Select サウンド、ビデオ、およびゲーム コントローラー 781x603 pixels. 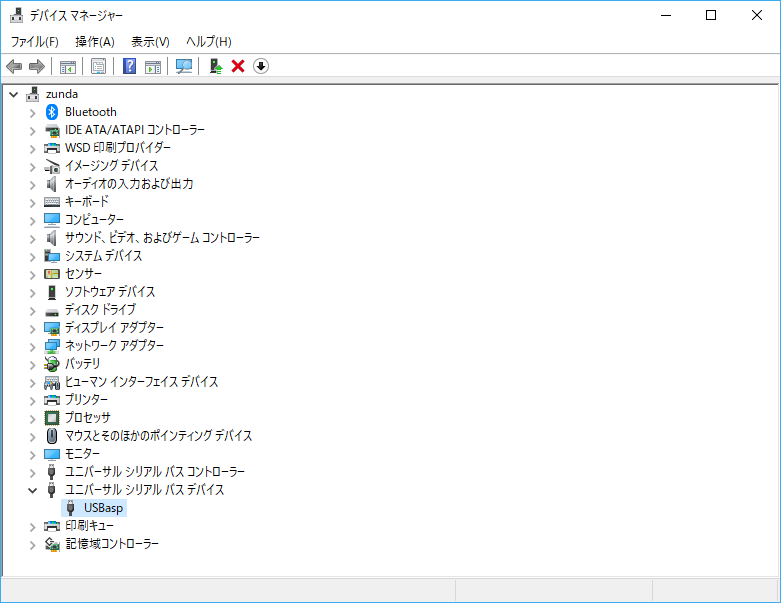[162, 238]
